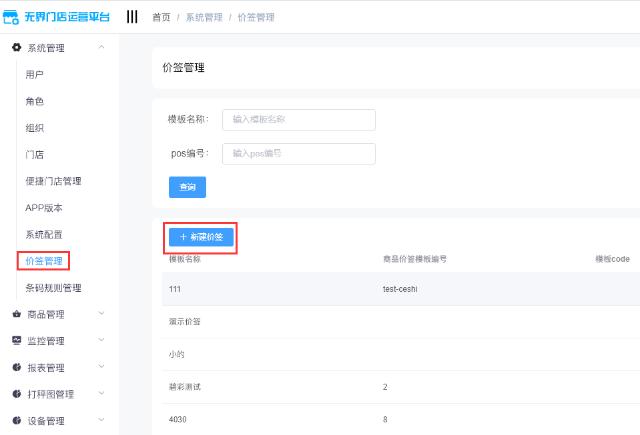Focus the 模板名称 input field
Screen dimensions: 640x435
click(299, 120)
